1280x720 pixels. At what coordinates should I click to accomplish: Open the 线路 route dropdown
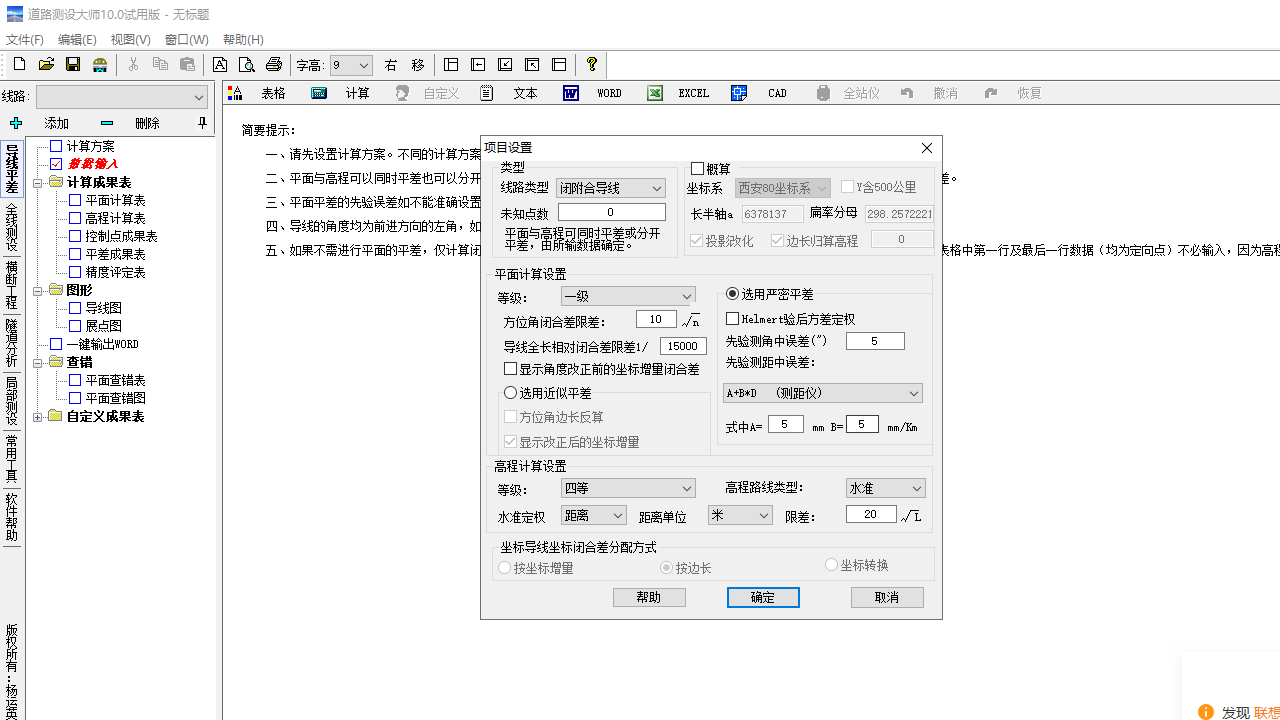(x=122, y=97)
